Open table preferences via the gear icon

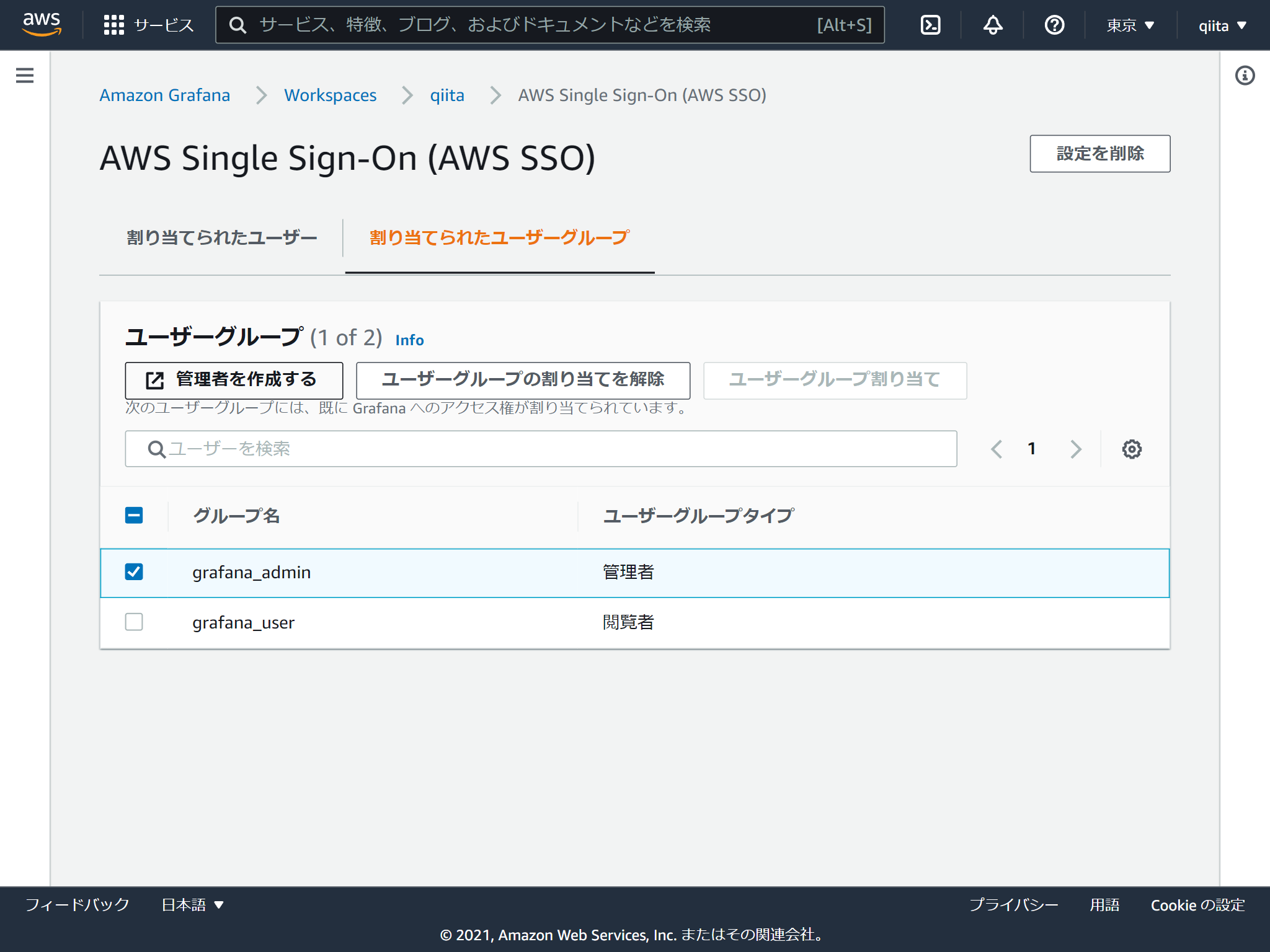[x=1130, y=449]
